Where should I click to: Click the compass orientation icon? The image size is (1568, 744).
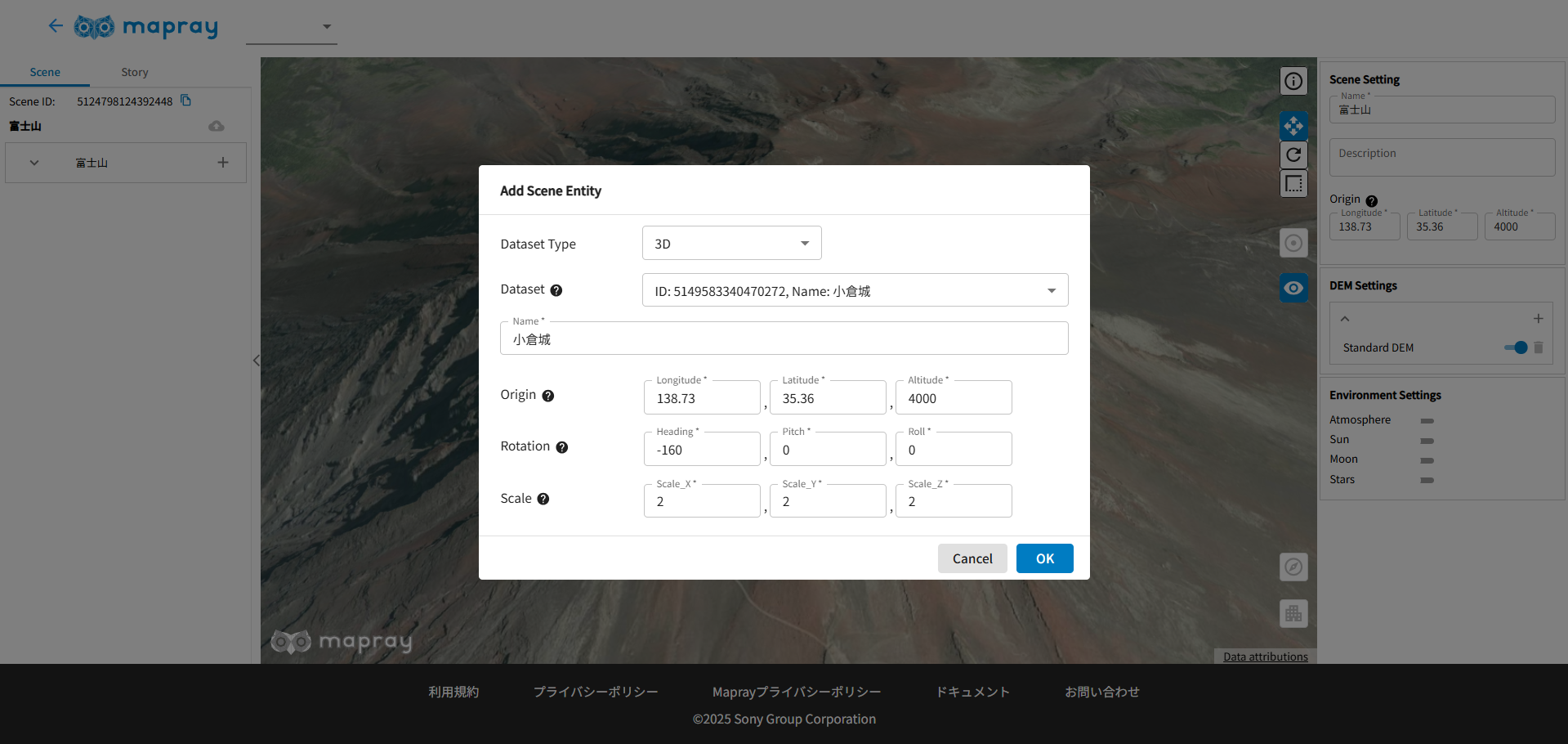[1293, 567]
